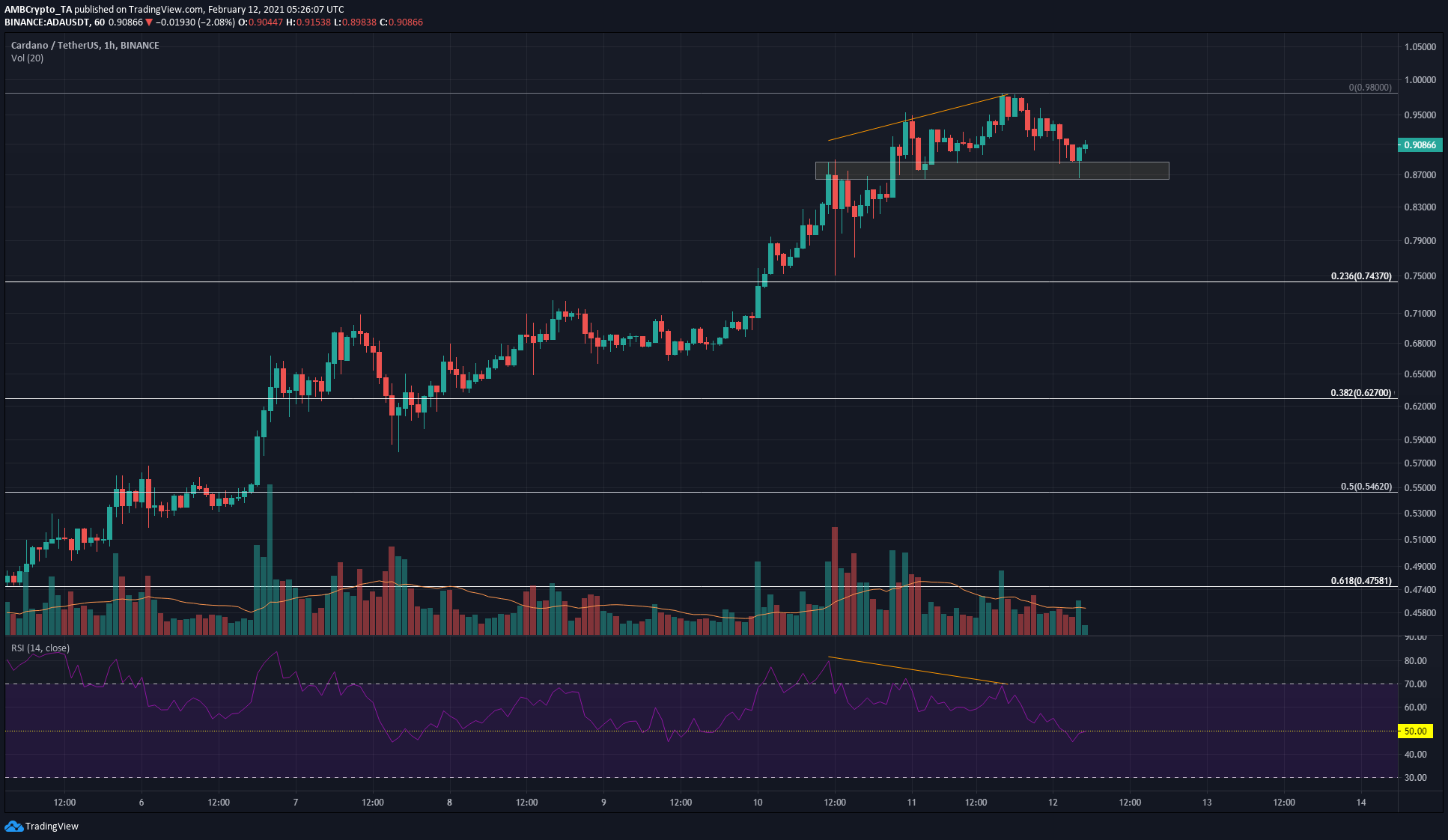Click the 0.75000 price axis label
The height and width of the screenshot is (840, 1448).
click(1420, 276)
